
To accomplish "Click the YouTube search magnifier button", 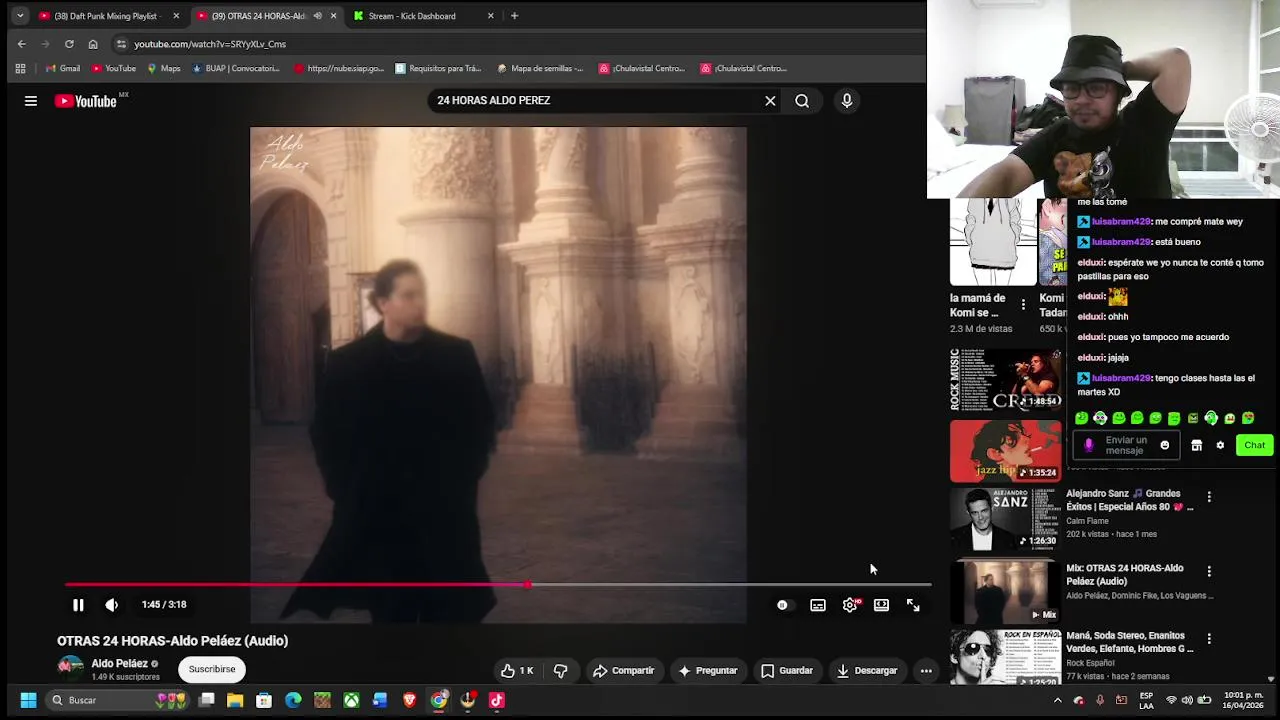I will (x=802, y=100).
